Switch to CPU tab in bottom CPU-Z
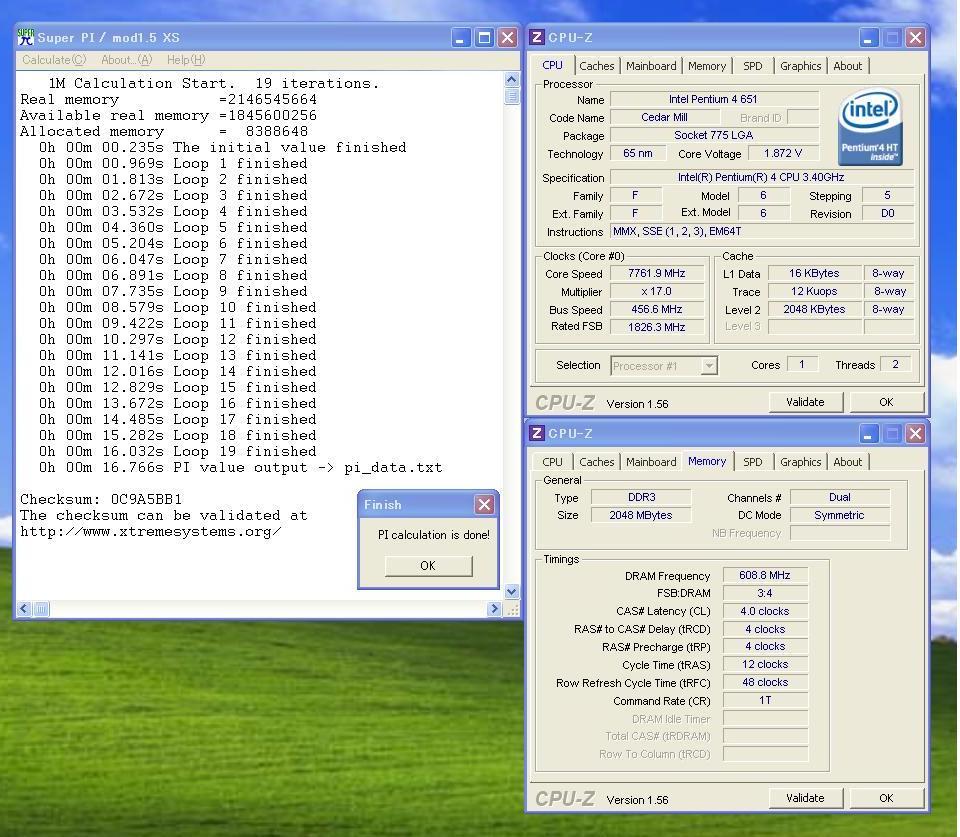Image resolution: width=960 pixels, height=837 pixels. tap(552, 462)
